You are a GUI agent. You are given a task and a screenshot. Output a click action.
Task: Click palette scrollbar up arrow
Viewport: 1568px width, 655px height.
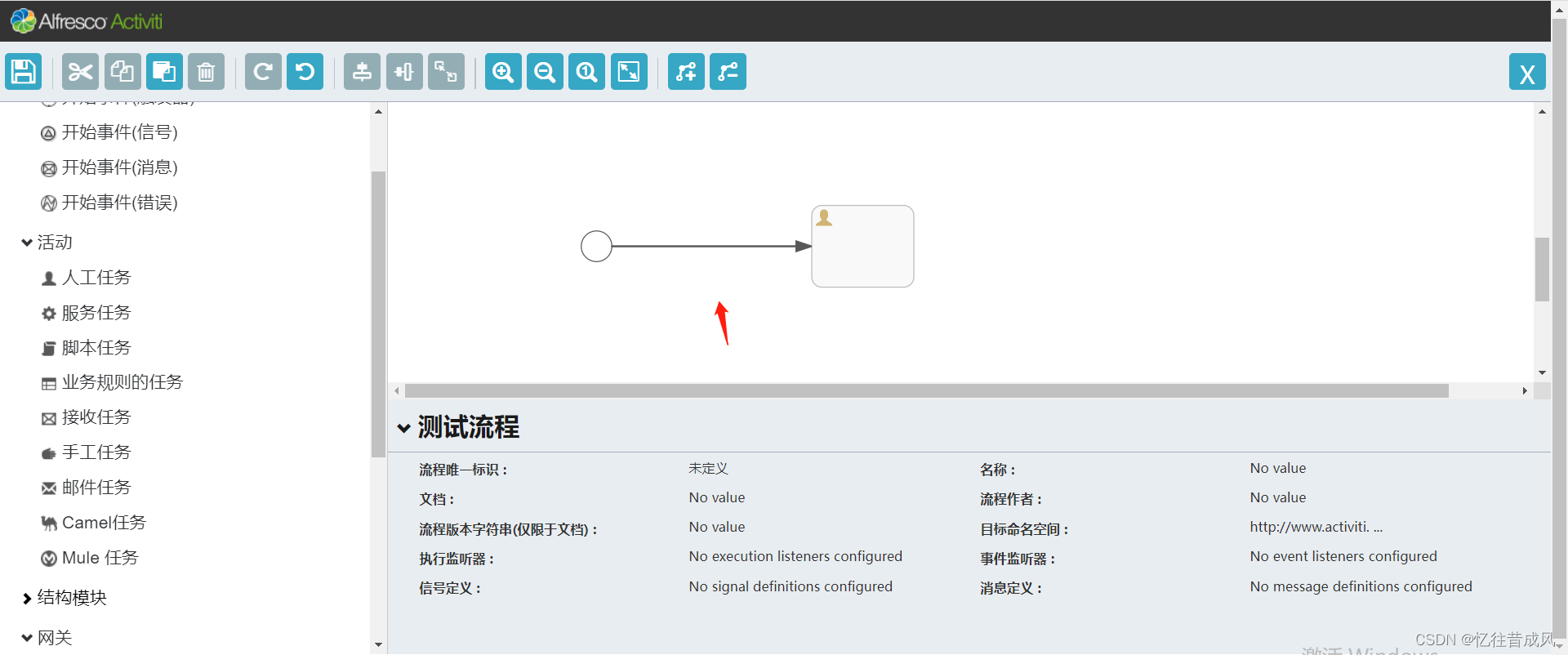click(x=378, y=111)
